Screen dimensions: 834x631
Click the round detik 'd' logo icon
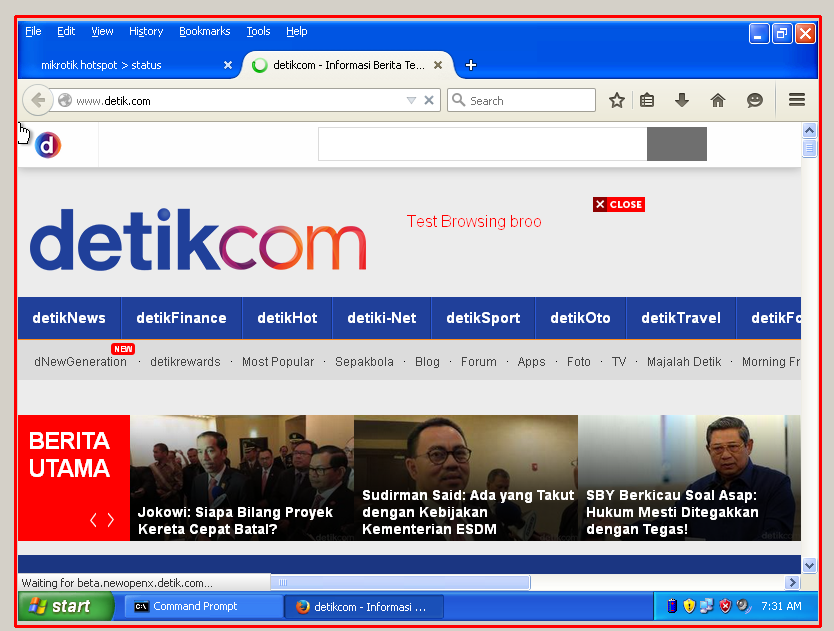point(48,145)
